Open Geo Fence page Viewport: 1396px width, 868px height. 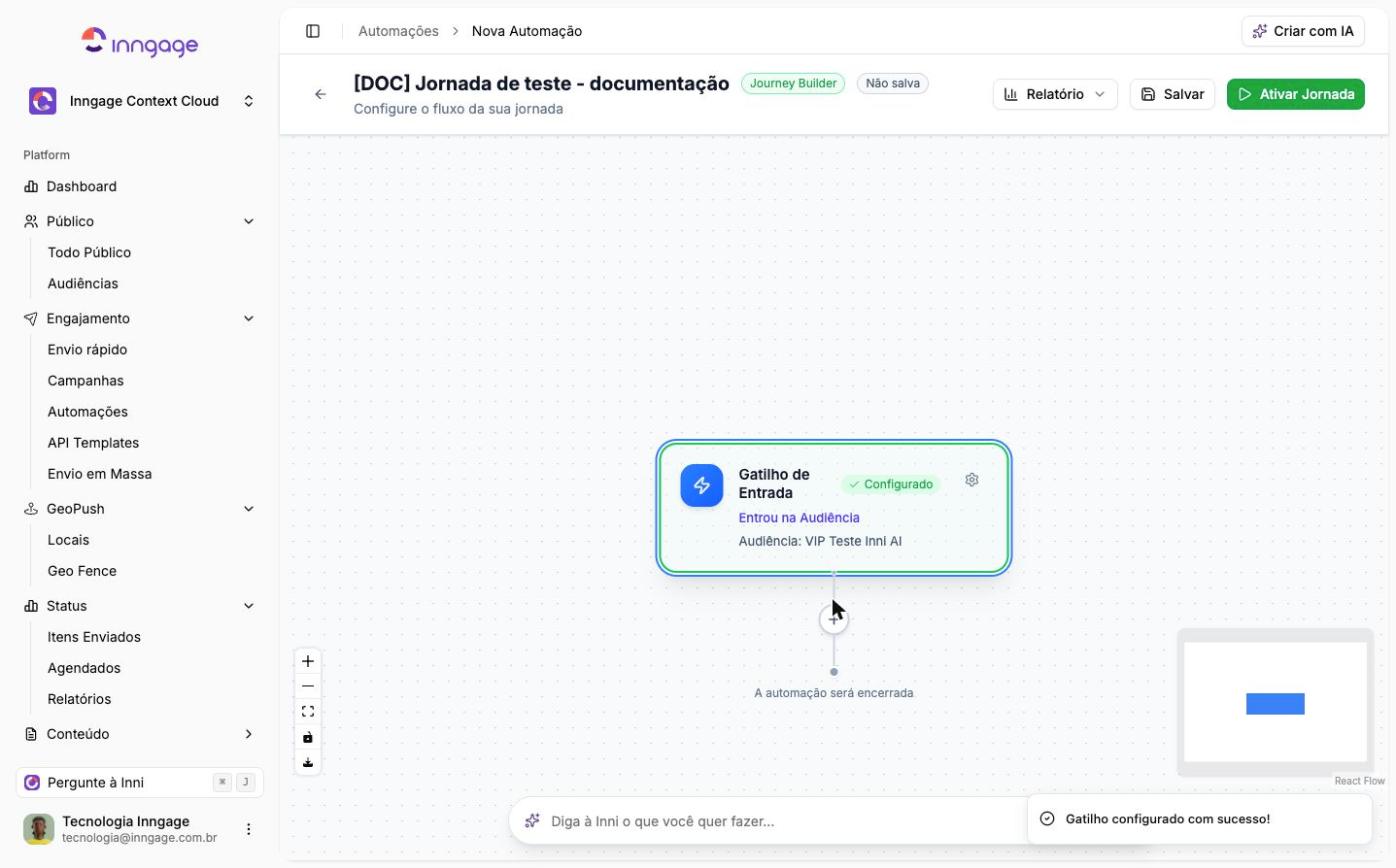(82, 571)
